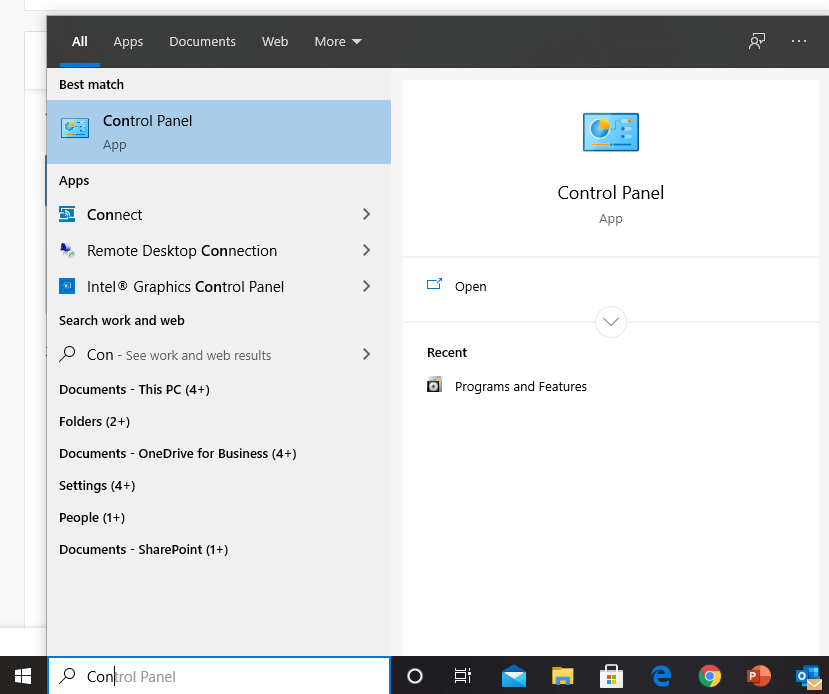Open Microsoft Store from the taskbar

[x=611, y=676]
